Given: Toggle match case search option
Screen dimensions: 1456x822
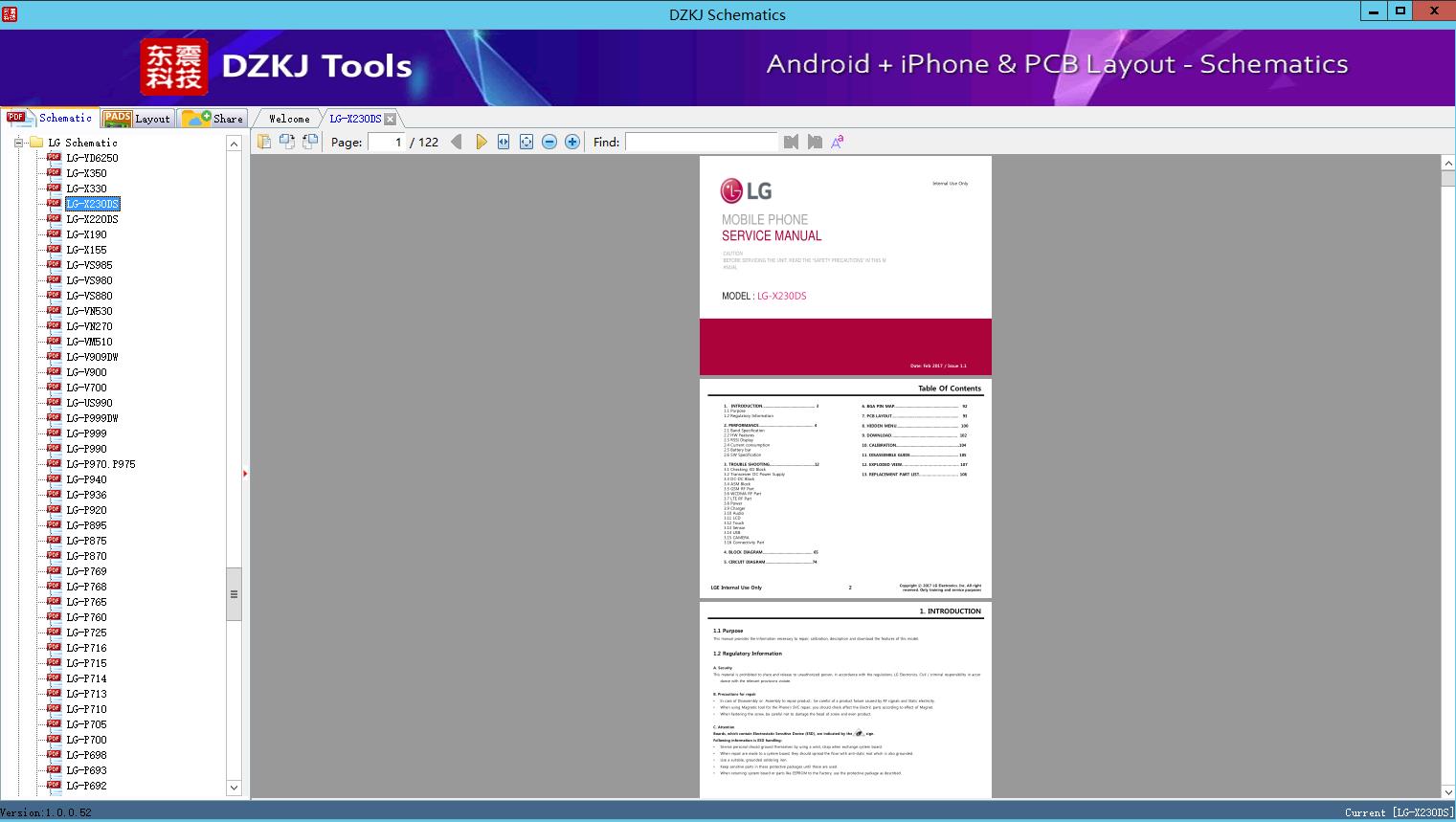Looking at the screenshot, I should 838,142.
